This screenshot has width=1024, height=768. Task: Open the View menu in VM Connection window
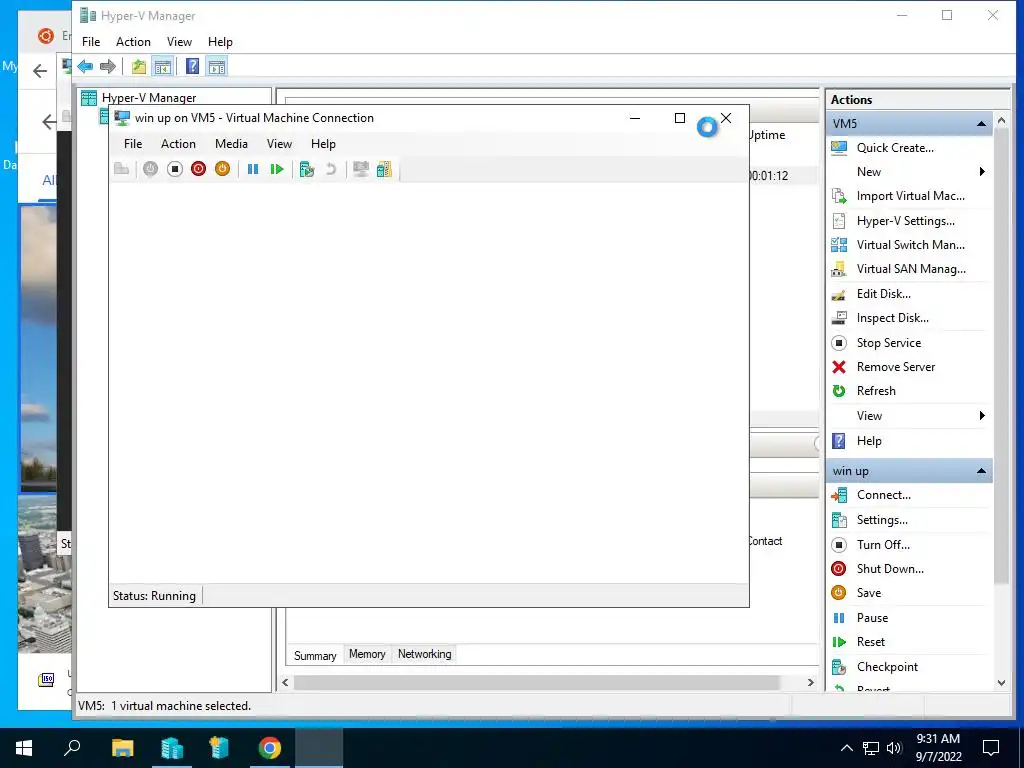(279, 144)
